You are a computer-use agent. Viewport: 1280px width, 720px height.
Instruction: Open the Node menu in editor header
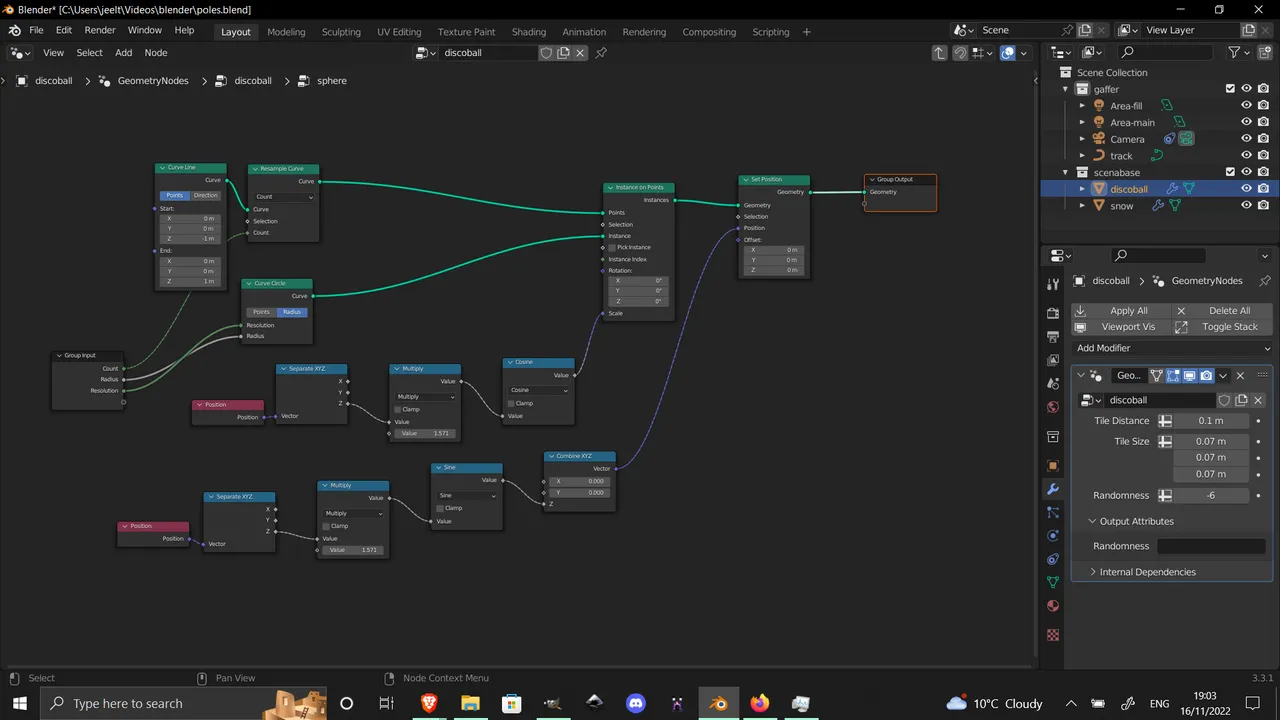coord(156,53)
